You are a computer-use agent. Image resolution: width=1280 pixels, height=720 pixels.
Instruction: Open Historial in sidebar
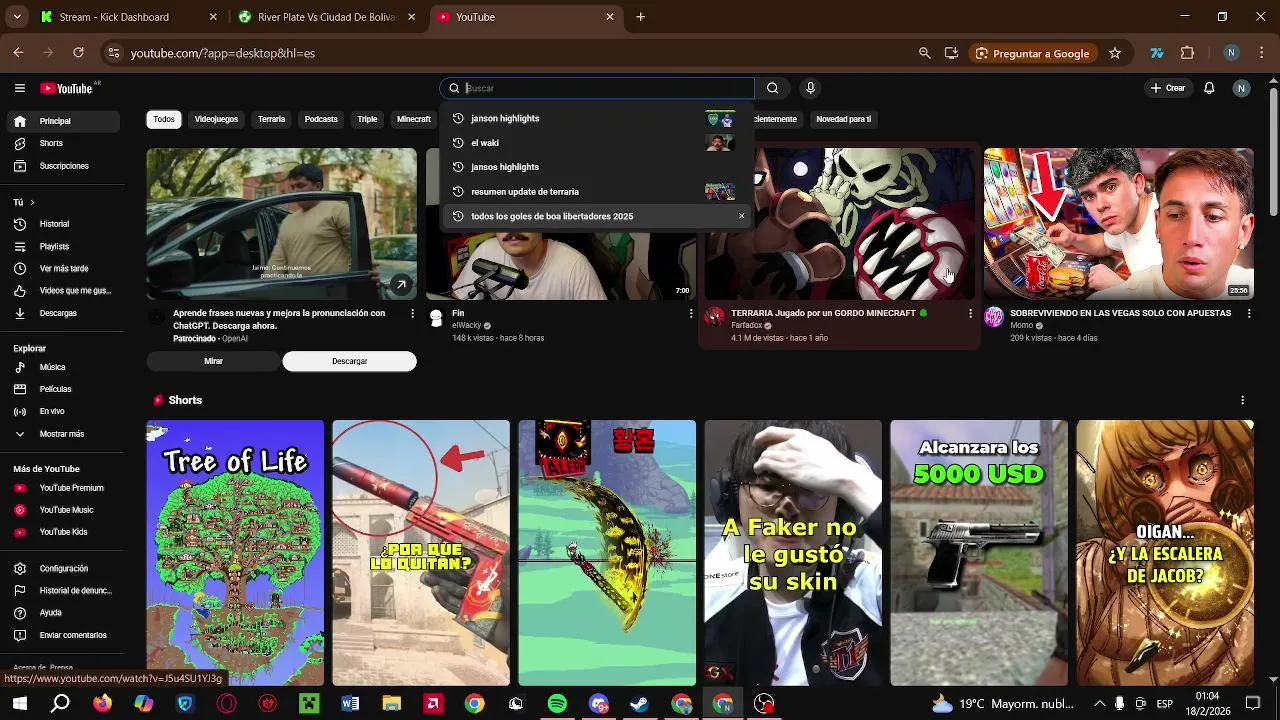[x=65, y=224]
